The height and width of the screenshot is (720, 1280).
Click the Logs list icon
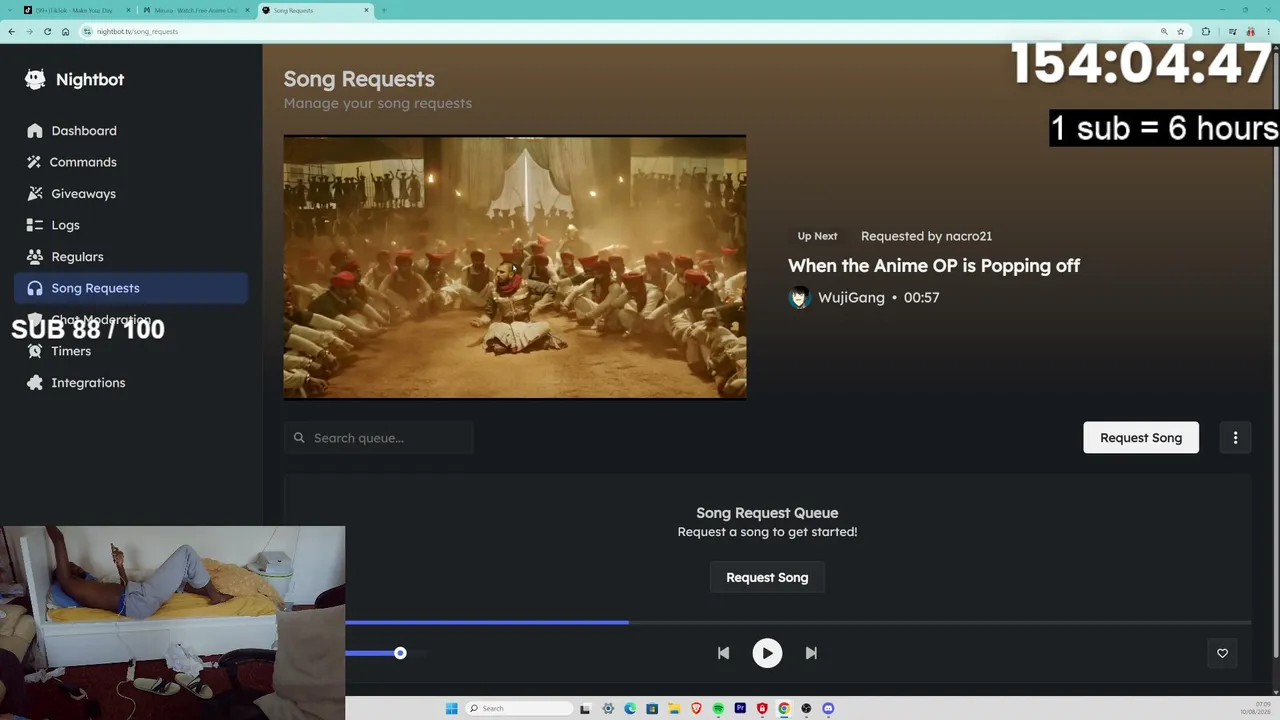(x=35, y=225)
